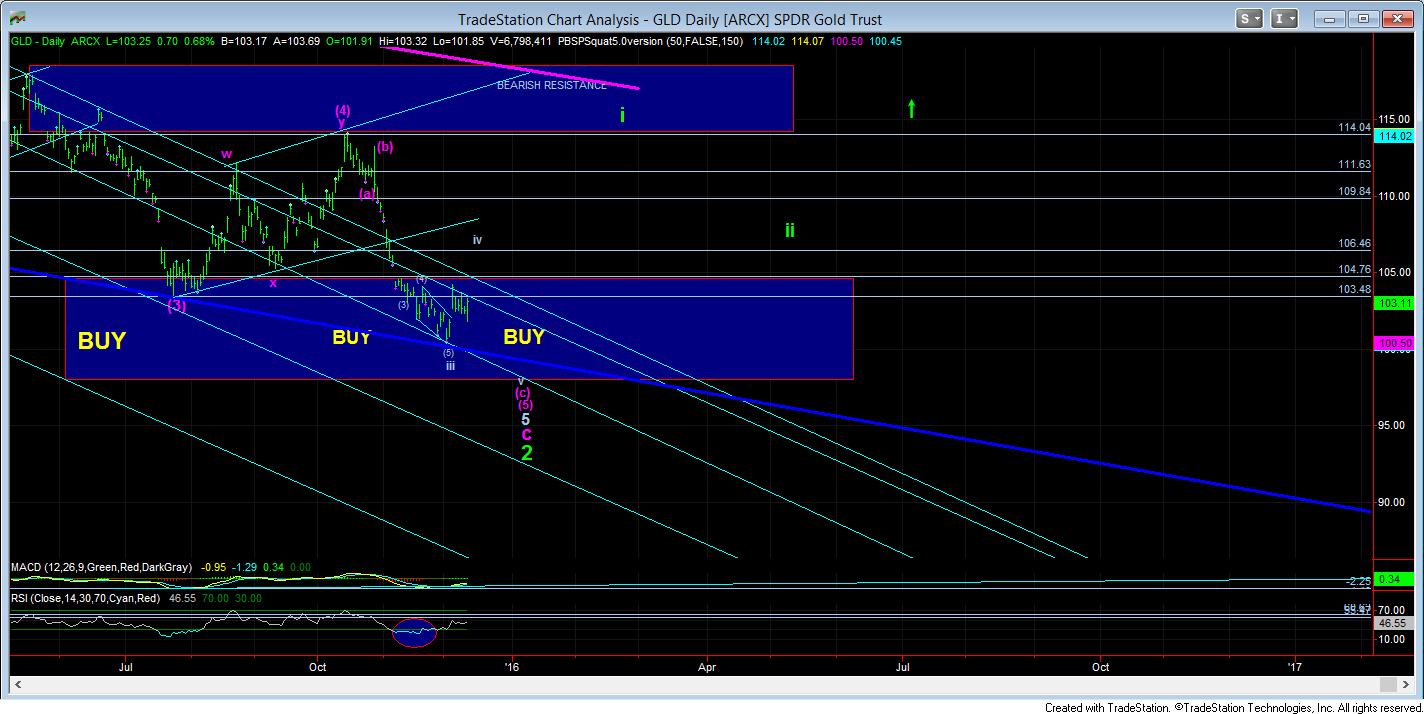Click the '103.48' horizontal line price label
The height and width of the screenshot is (714, 1424).
[1353, 289]
